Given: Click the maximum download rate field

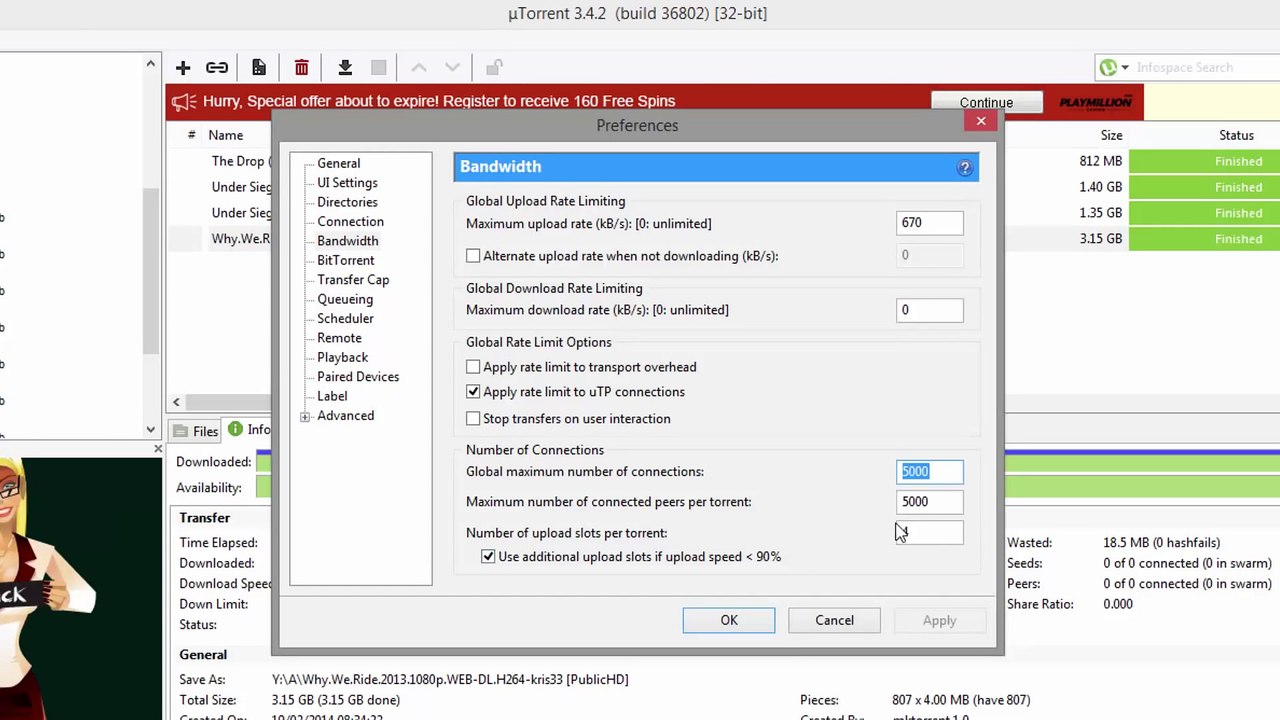Looking at the screenshot, I should click(x=930, y=310).
